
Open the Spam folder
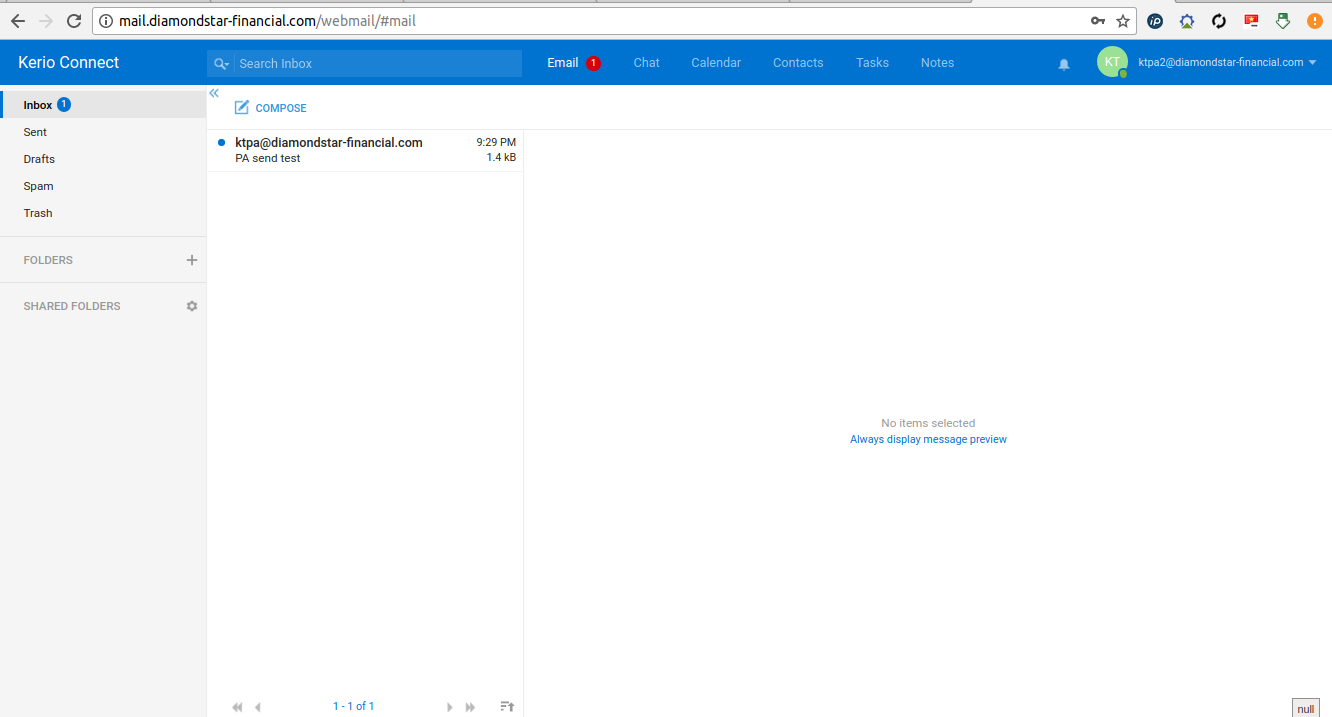point(103,186)
